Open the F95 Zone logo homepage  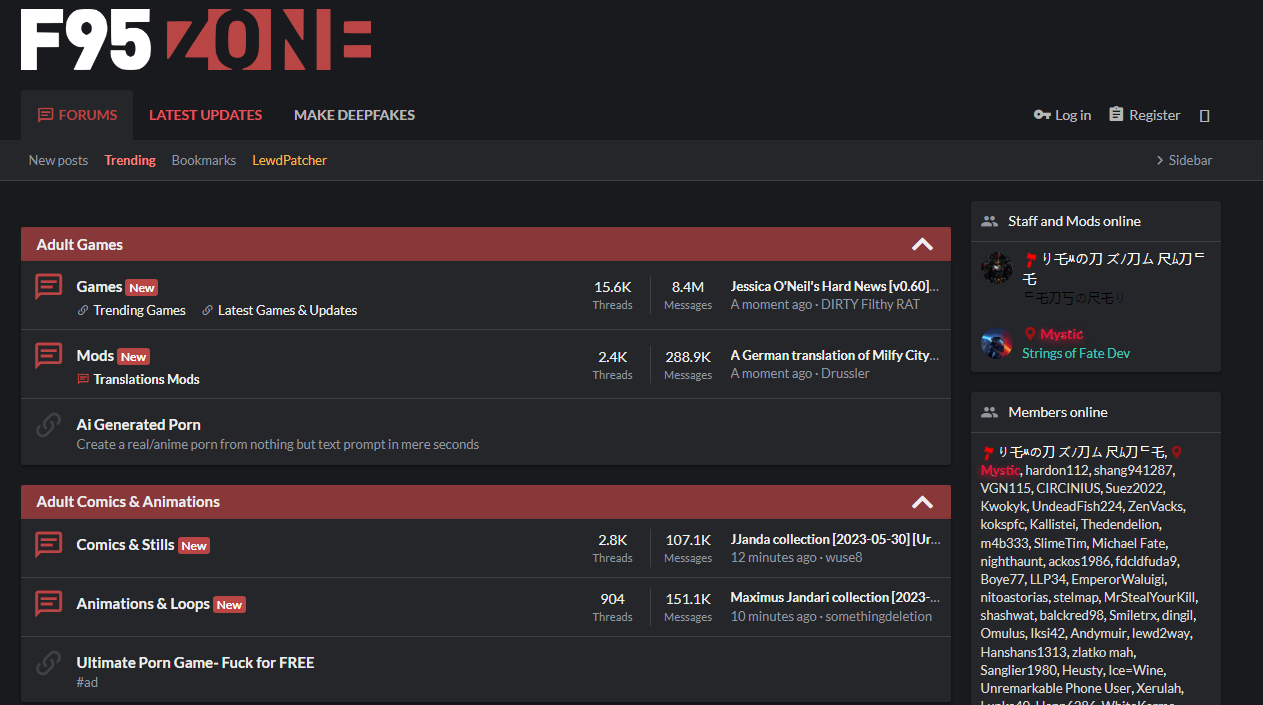coord(196,40)
